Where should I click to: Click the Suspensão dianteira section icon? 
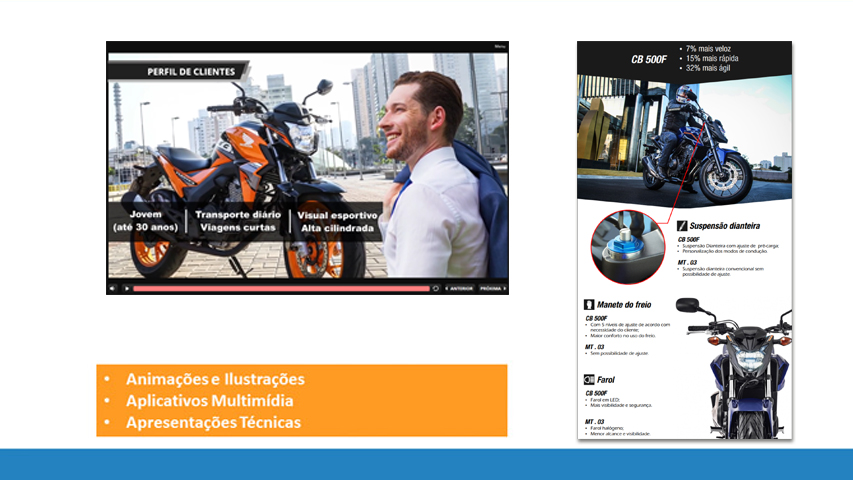683,226
